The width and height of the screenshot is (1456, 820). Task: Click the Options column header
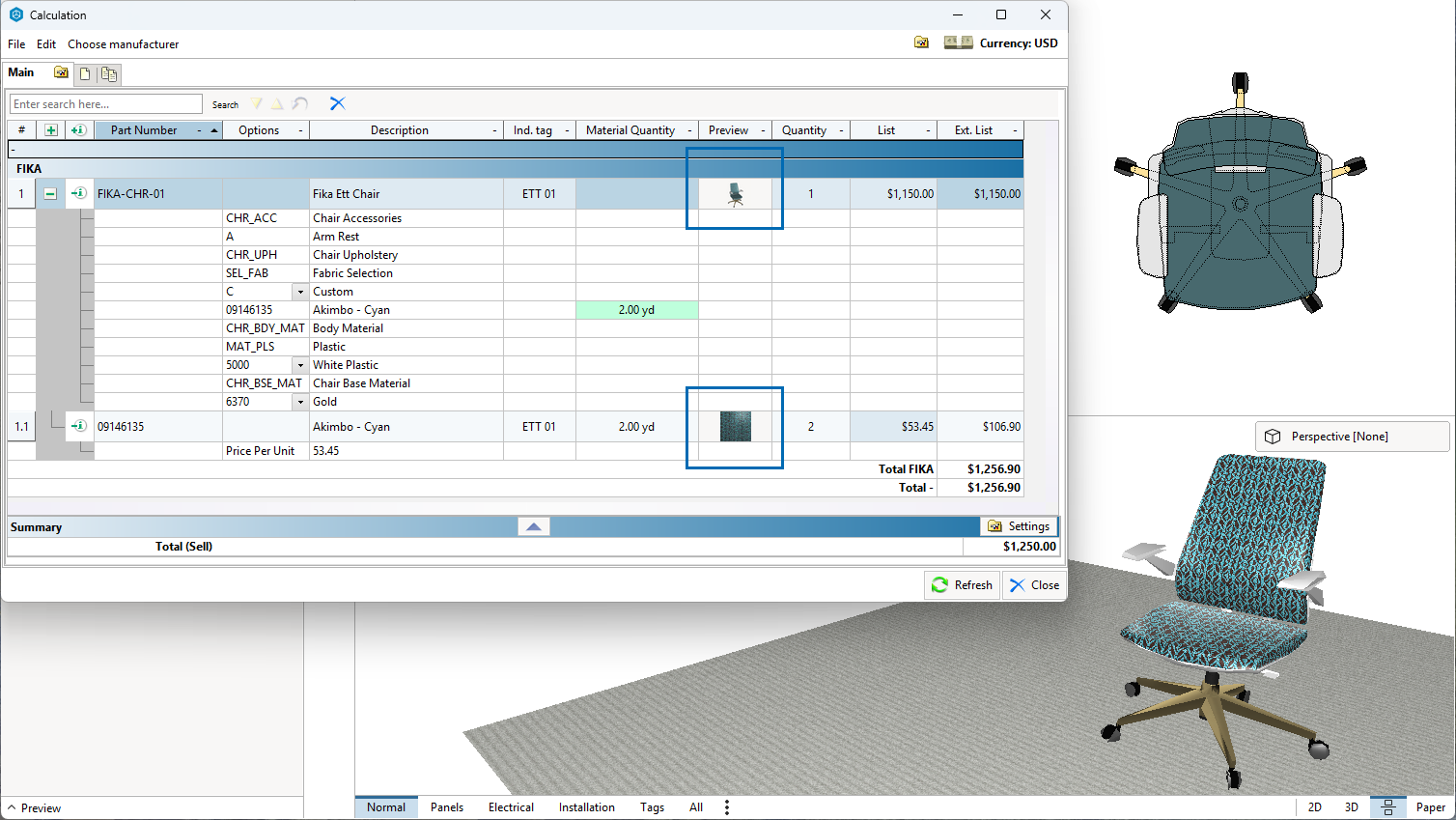click(266, 130)
